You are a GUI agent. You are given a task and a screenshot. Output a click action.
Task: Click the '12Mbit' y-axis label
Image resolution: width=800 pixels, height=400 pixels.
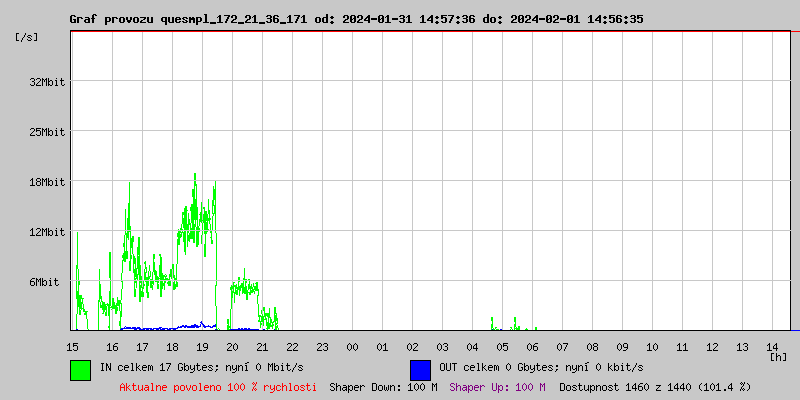pyautogui.click(x=47, y=233)
